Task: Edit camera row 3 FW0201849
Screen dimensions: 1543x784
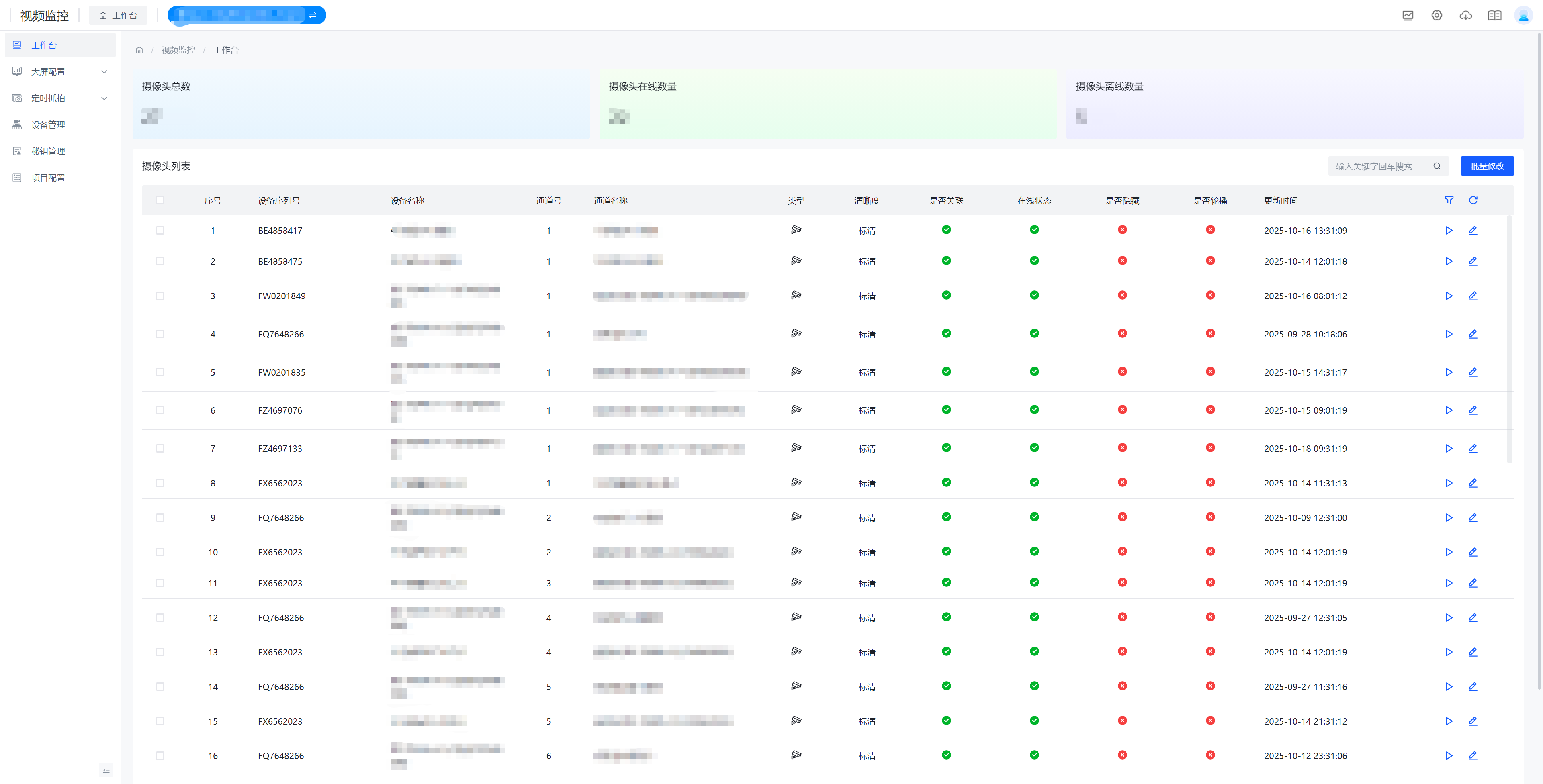Action: point(1472,296)
